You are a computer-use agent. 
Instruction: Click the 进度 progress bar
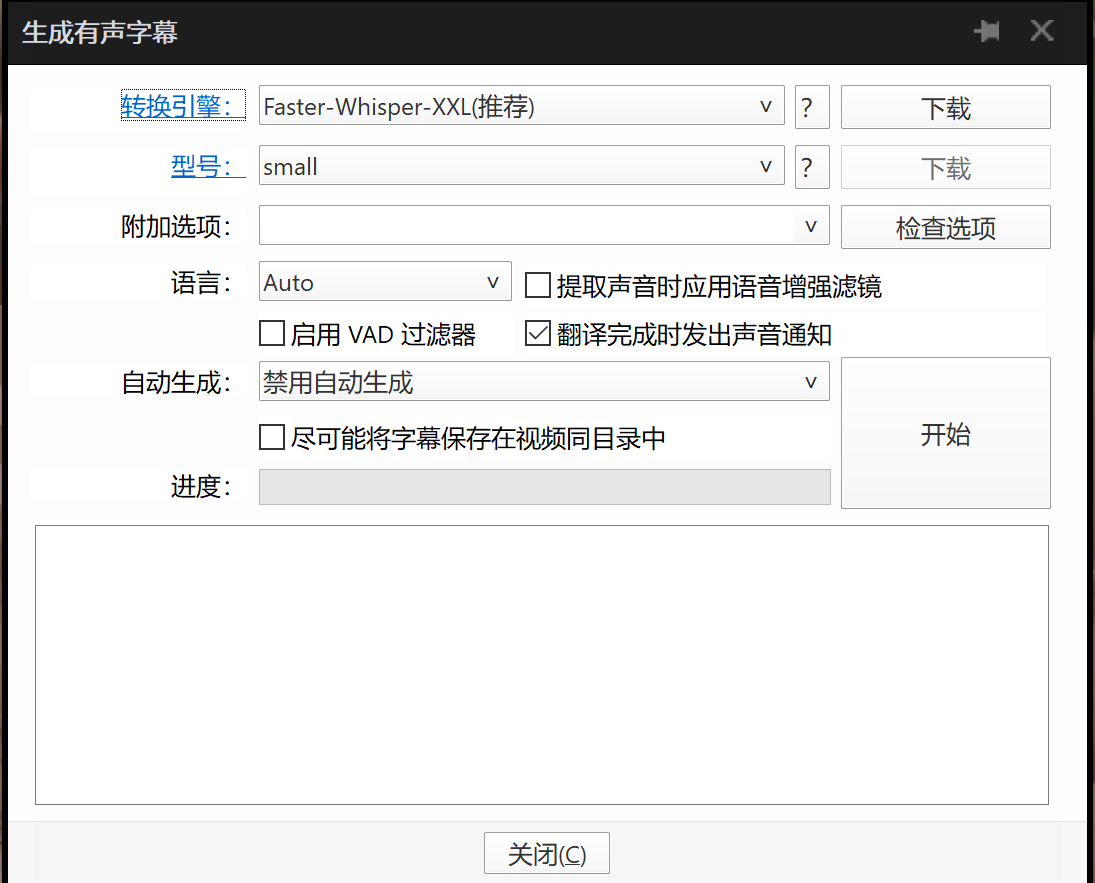click(545, 487)
